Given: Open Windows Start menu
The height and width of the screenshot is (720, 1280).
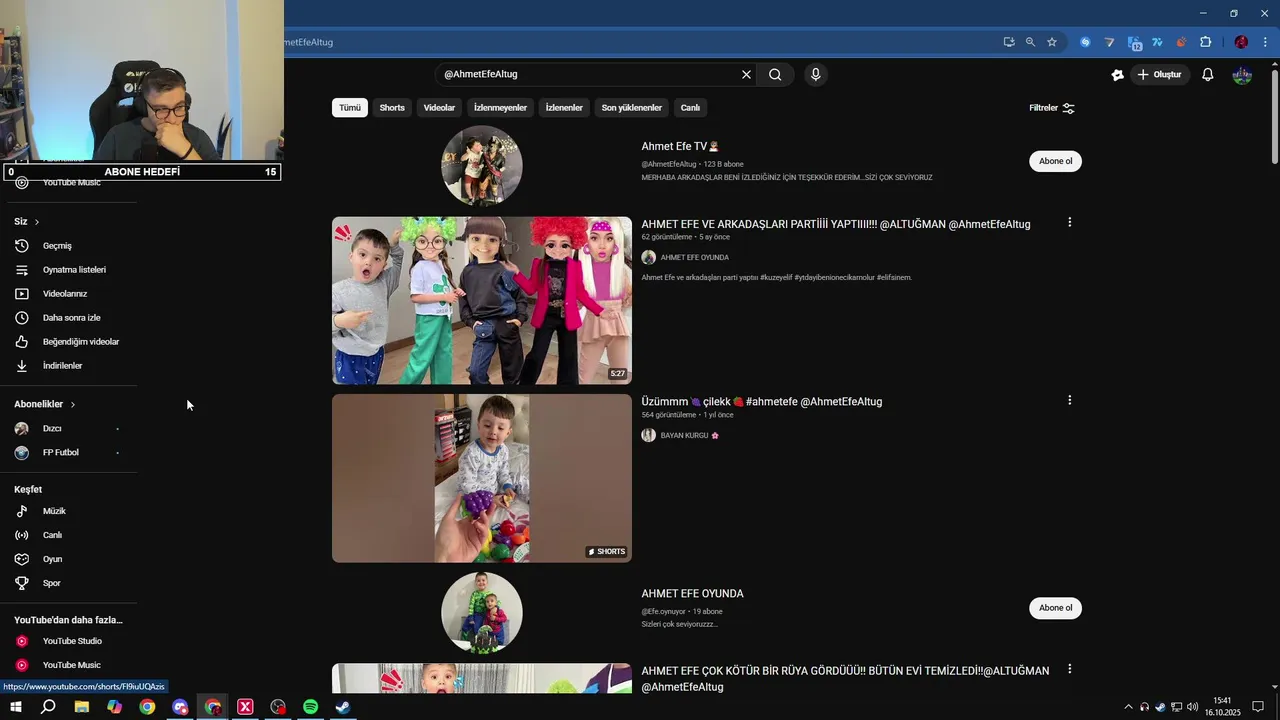Looking at the screenshot, I should coord(16,707).
